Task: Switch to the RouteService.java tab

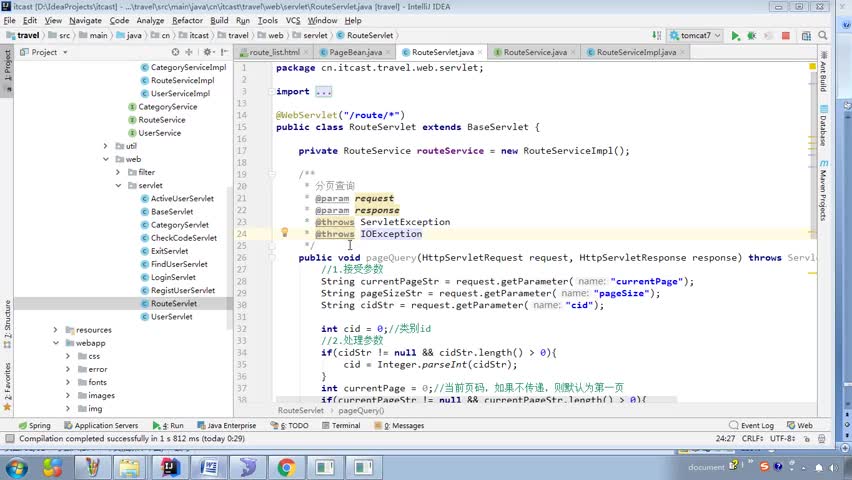Action: (x=535, y=52)
